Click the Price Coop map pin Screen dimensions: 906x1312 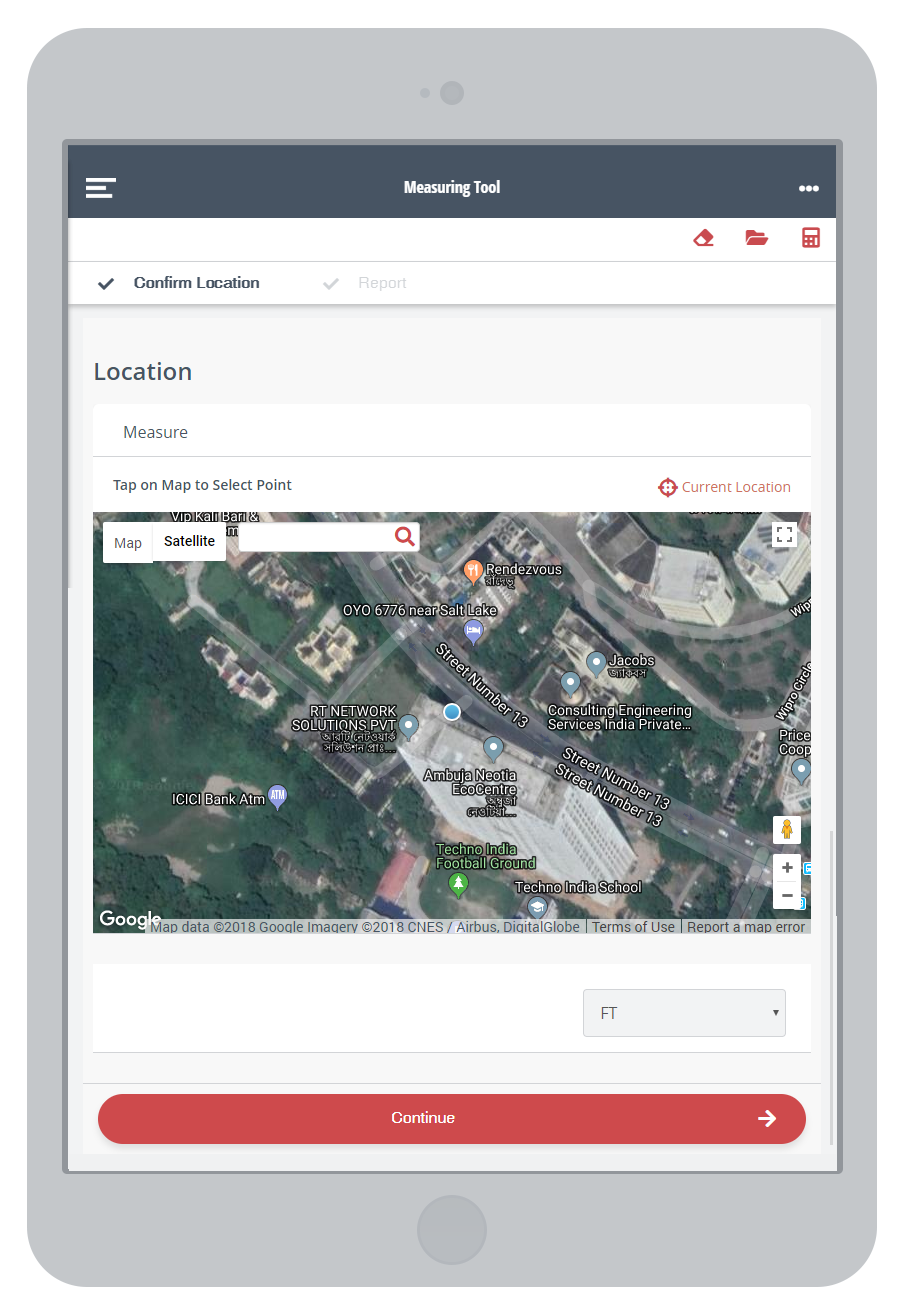tap(801, 771)
